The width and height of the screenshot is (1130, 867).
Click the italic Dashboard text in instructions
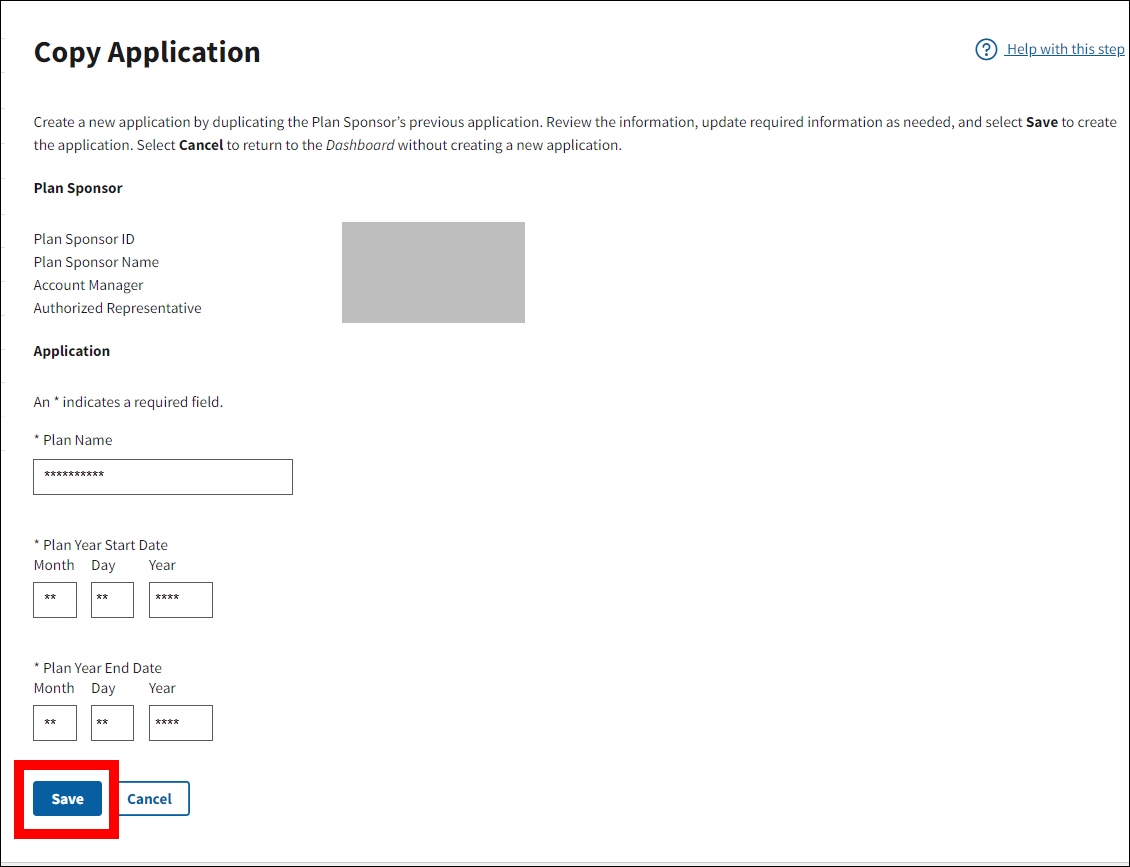point(360,145)
